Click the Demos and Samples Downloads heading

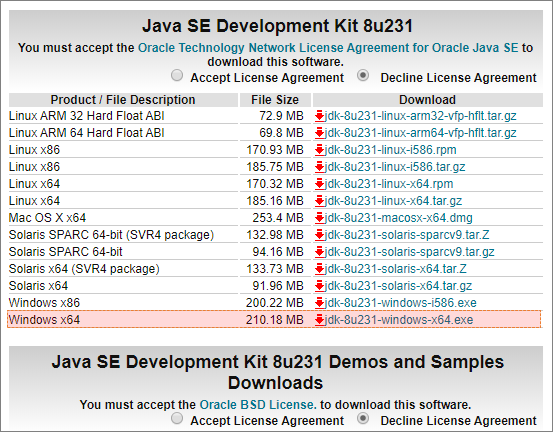(x=277, y=372)
